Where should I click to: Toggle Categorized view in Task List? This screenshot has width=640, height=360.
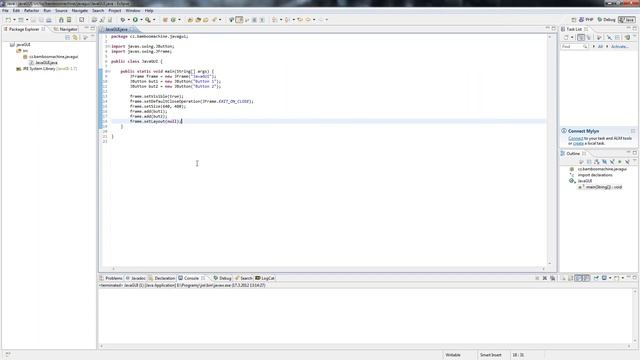click(x=581, y=37)
